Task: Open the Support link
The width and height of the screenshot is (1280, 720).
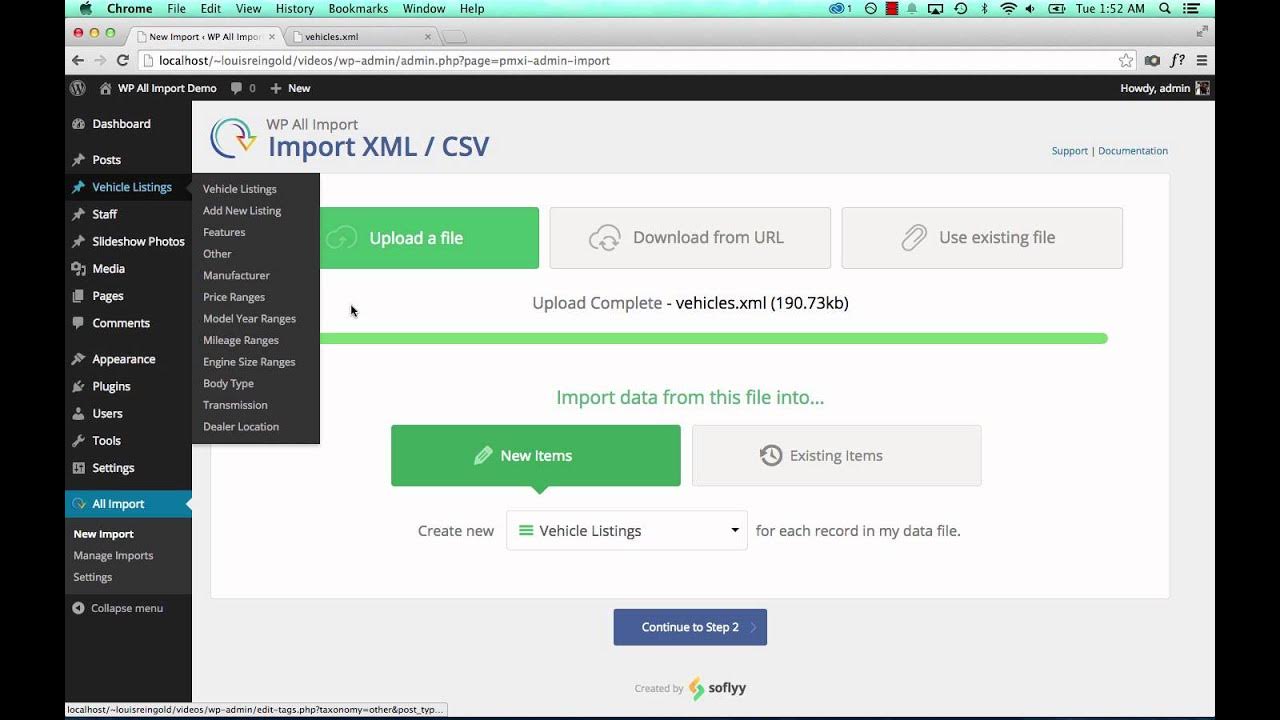Action: tap(1069, 151)
